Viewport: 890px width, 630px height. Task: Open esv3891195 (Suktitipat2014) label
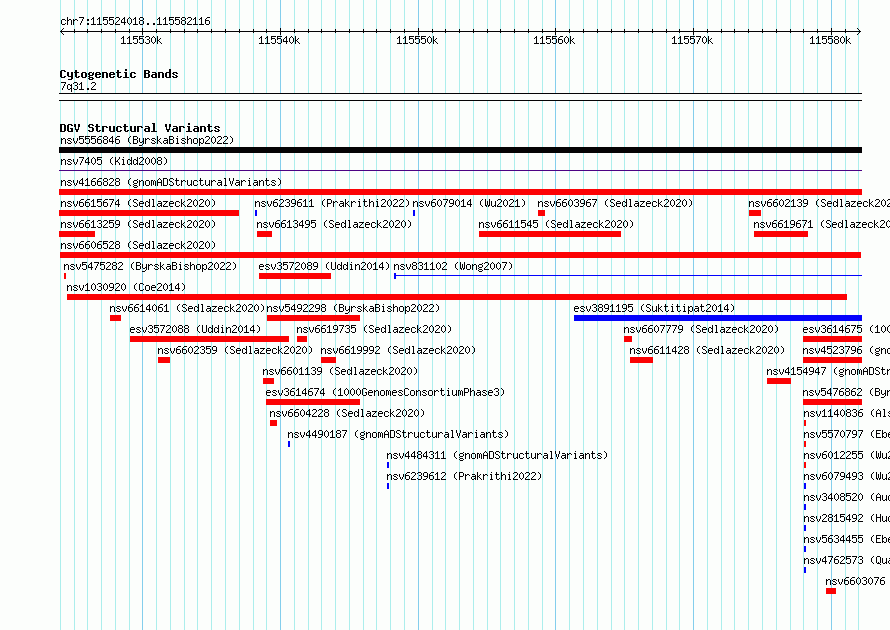click(x=654, y=308)
